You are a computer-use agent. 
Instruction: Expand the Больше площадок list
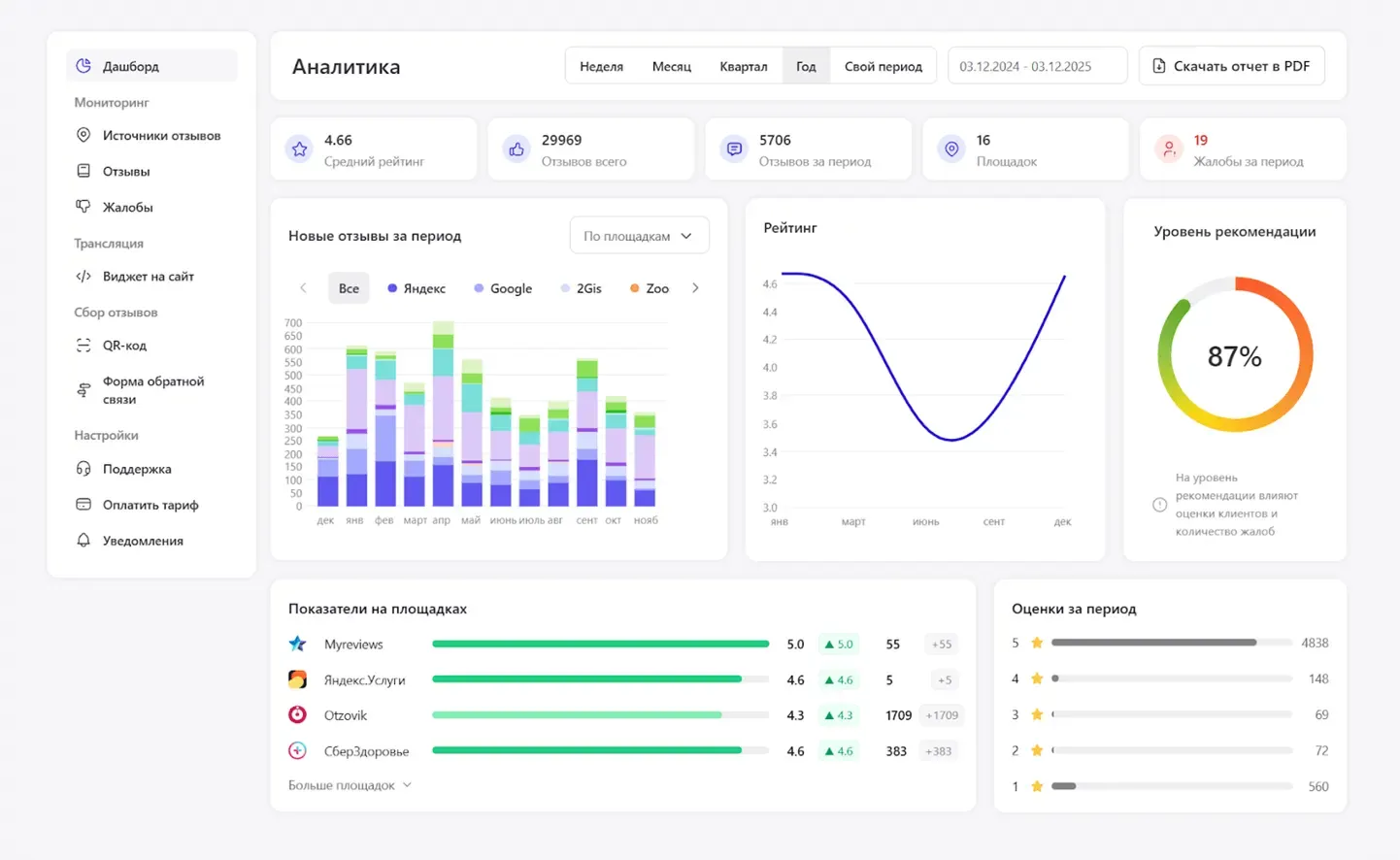point(350,785)
